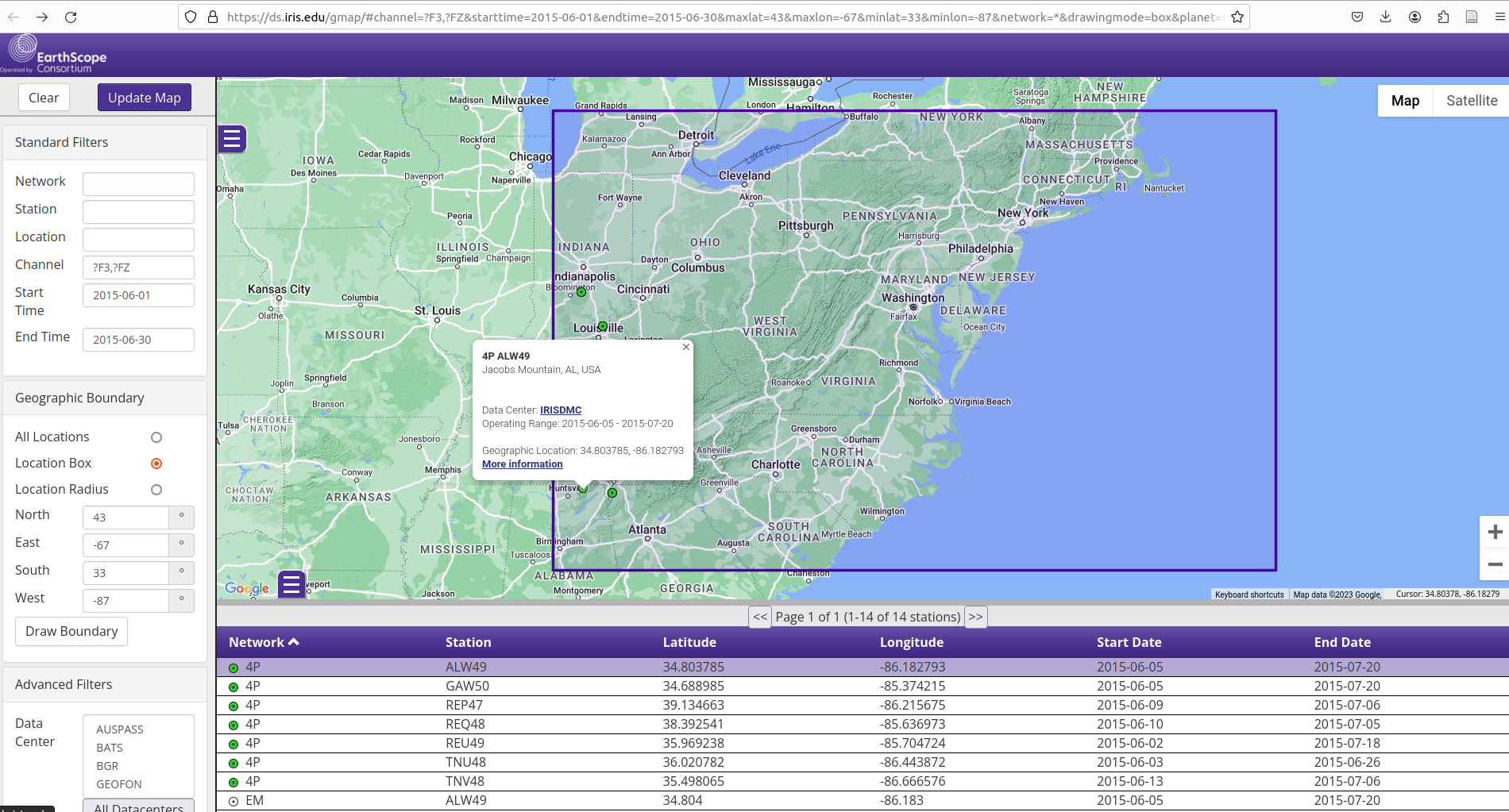Bookmark this page with the star icon

(1237, 17)
